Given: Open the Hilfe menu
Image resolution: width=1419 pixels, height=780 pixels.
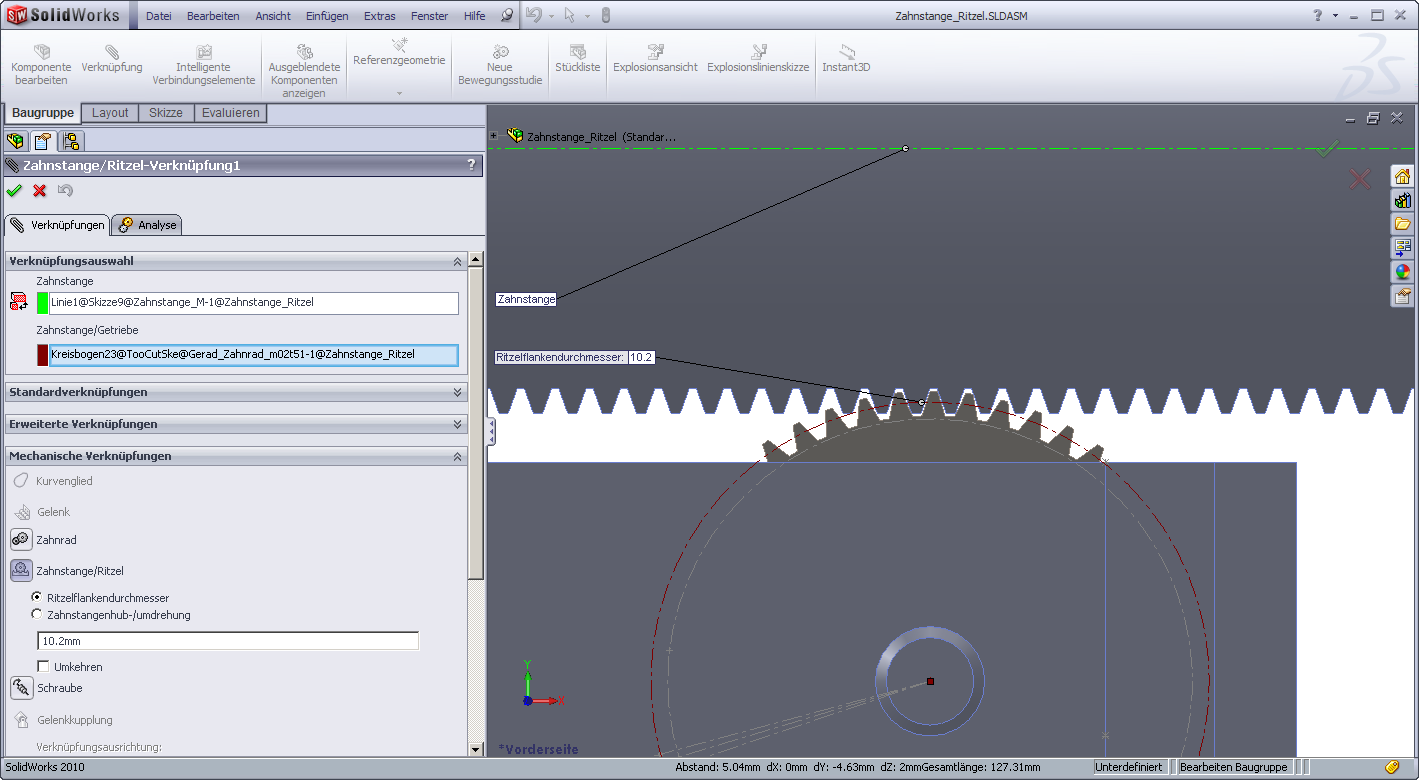Looking at the screenshot, I should (475, 16).
